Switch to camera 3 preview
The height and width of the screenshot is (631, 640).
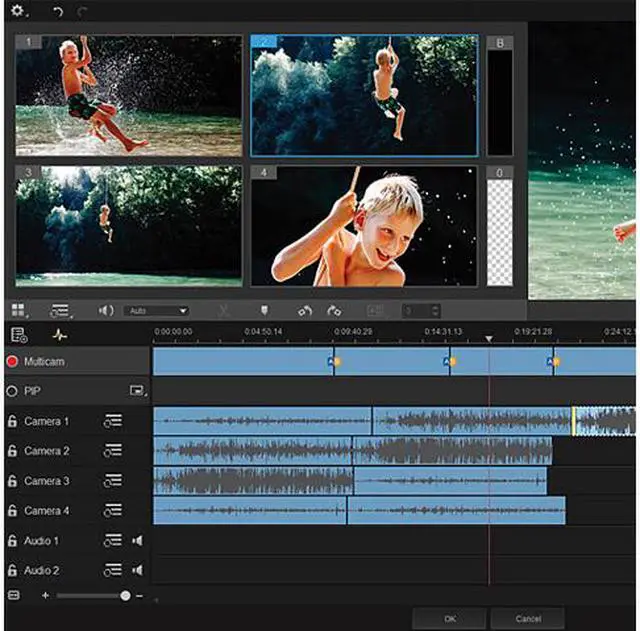129,226
